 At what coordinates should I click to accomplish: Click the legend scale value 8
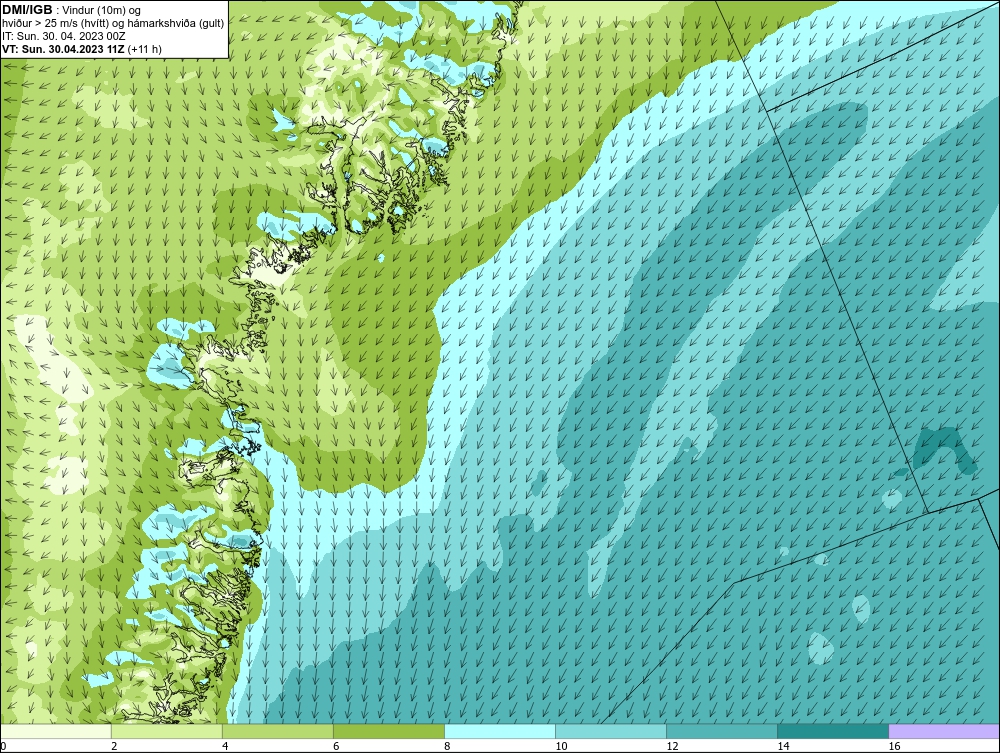pyautogui.click(x=447, y=746)
